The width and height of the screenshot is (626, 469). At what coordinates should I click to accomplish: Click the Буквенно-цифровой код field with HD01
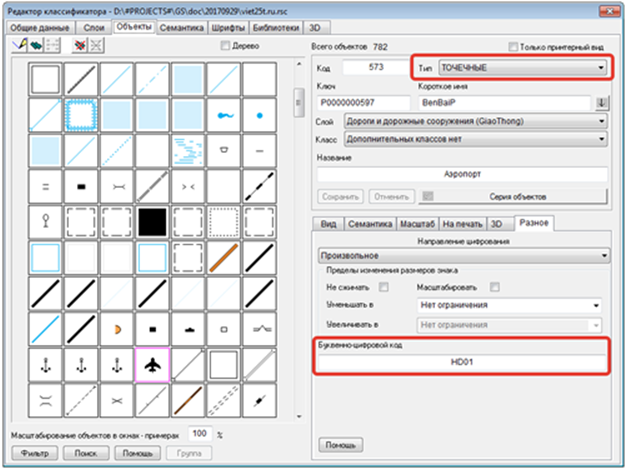tap(461, 363)
